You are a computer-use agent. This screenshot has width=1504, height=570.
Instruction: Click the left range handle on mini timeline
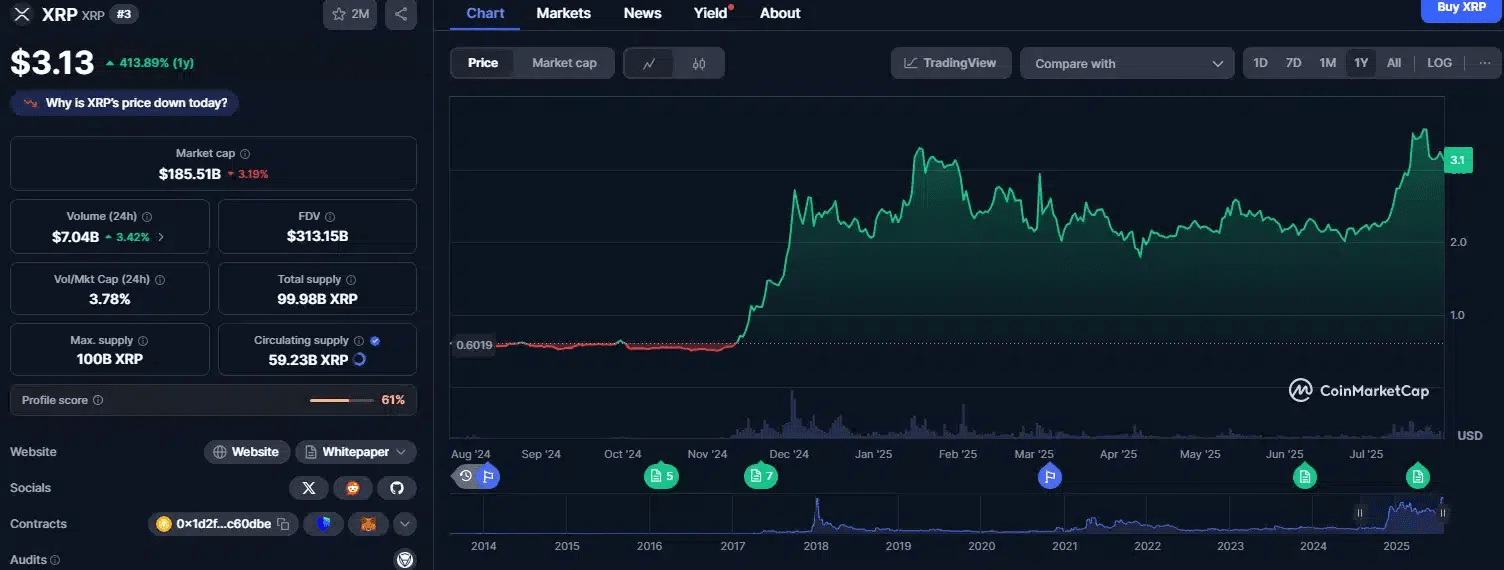click(x=1359, y=513)
